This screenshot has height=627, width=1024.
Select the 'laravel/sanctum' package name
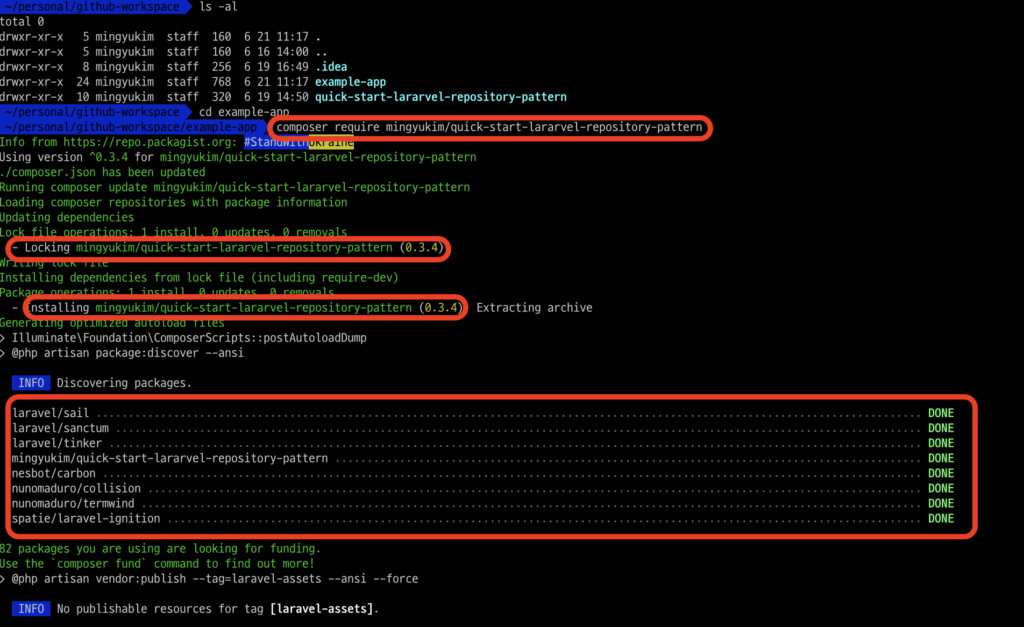(60, 428)
